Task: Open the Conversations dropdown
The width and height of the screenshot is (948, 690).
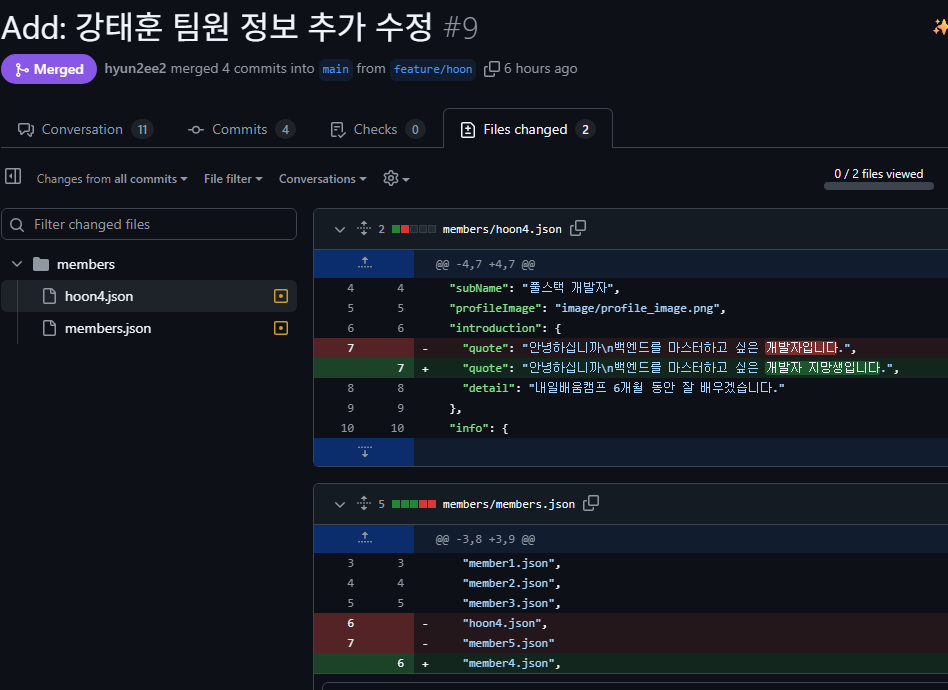Action: point(322,179)
